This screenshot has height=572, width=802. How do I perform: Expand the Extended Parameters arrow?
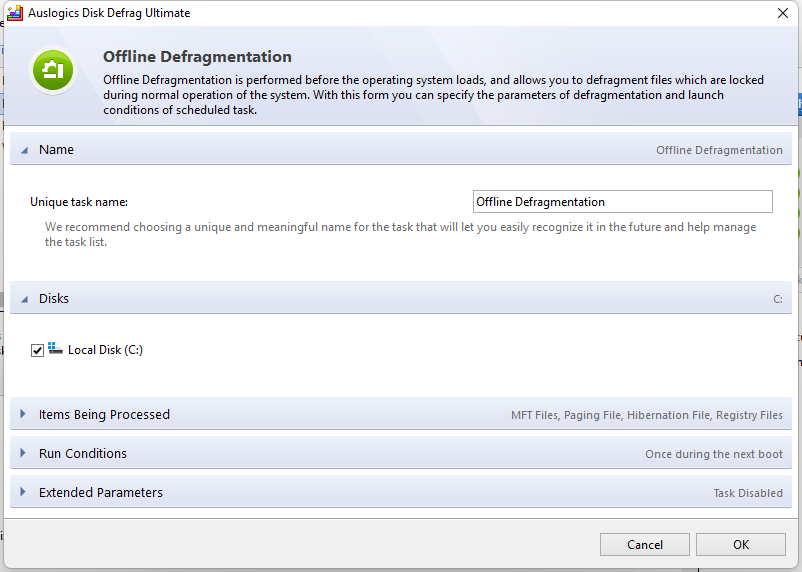point(23,493)
